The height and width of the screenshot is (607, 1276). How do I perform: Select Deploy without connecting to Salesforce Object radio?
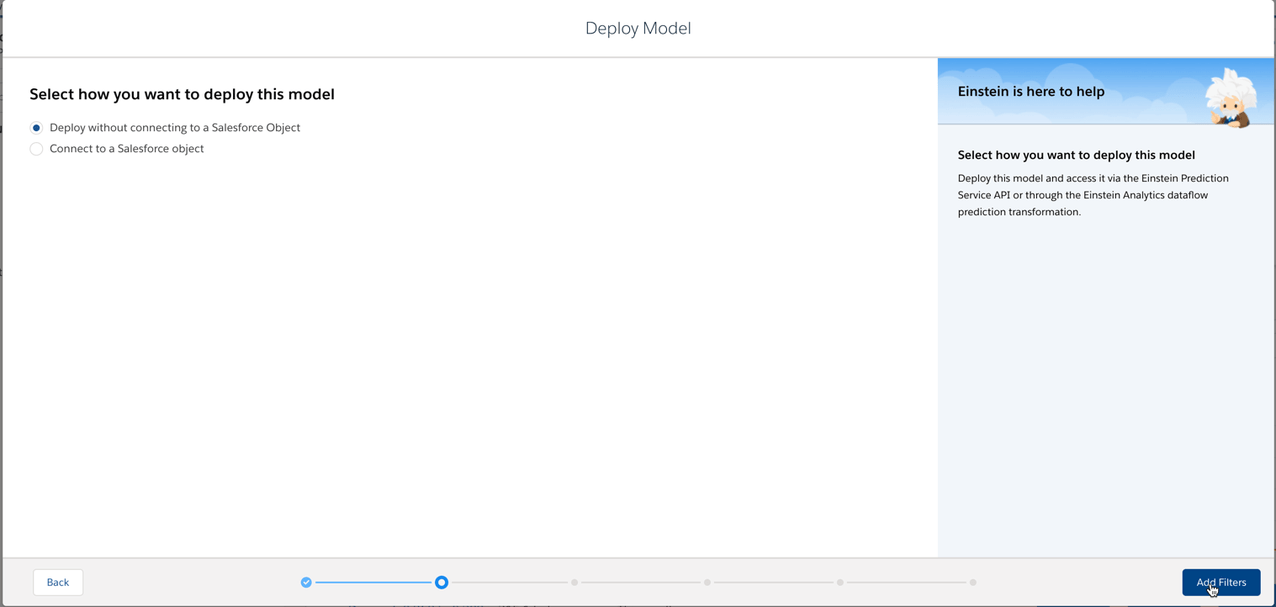pyautogui.click(x=37, y=128)
